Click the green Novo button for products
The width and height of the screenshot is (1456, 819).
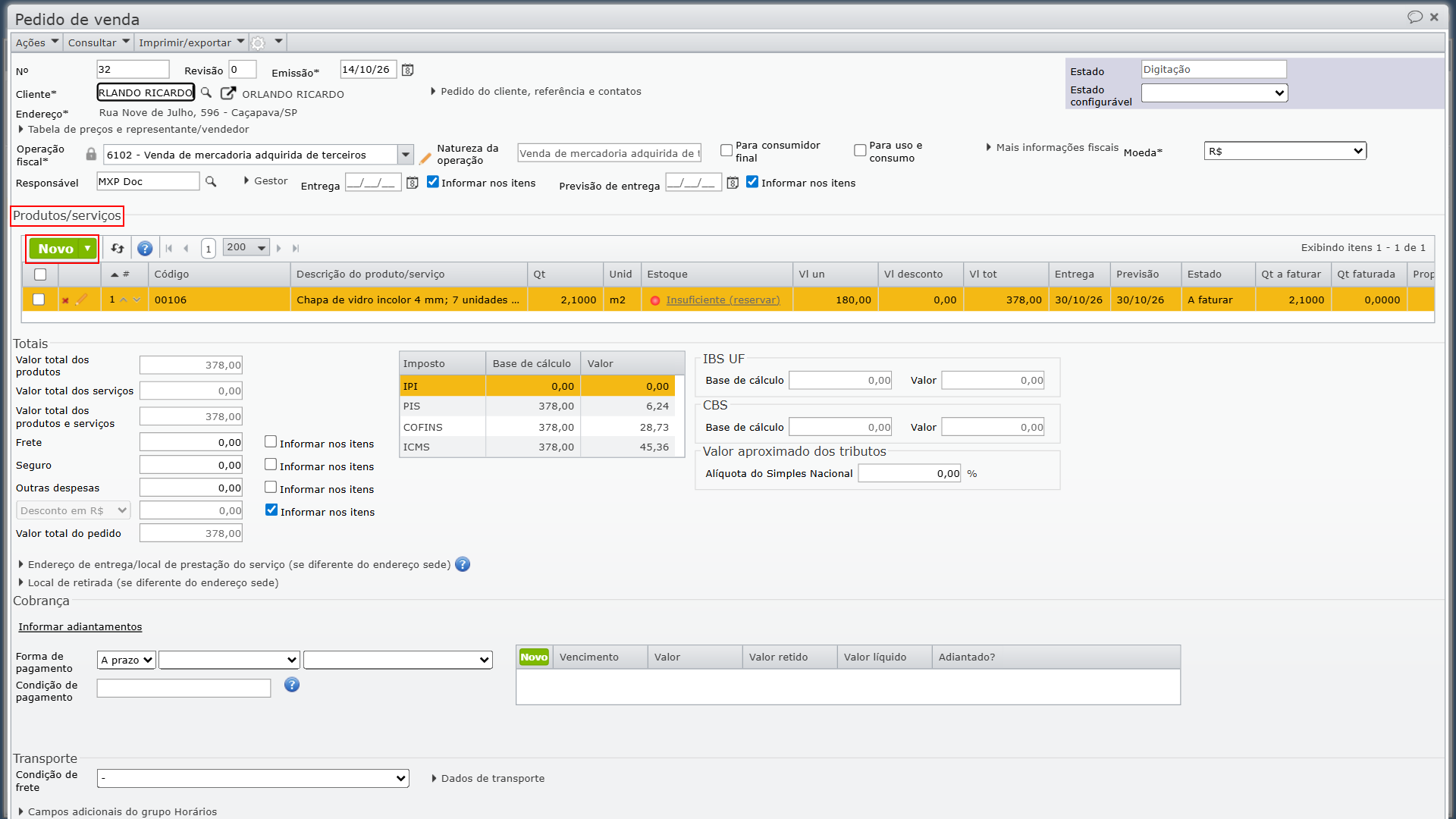(55, 249)
